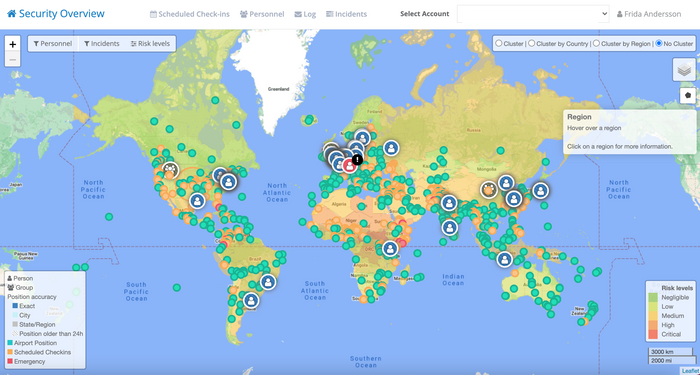Select Cluster by Country option
Image resolution: width=700 pixels, height=375 pixels.
532,44
